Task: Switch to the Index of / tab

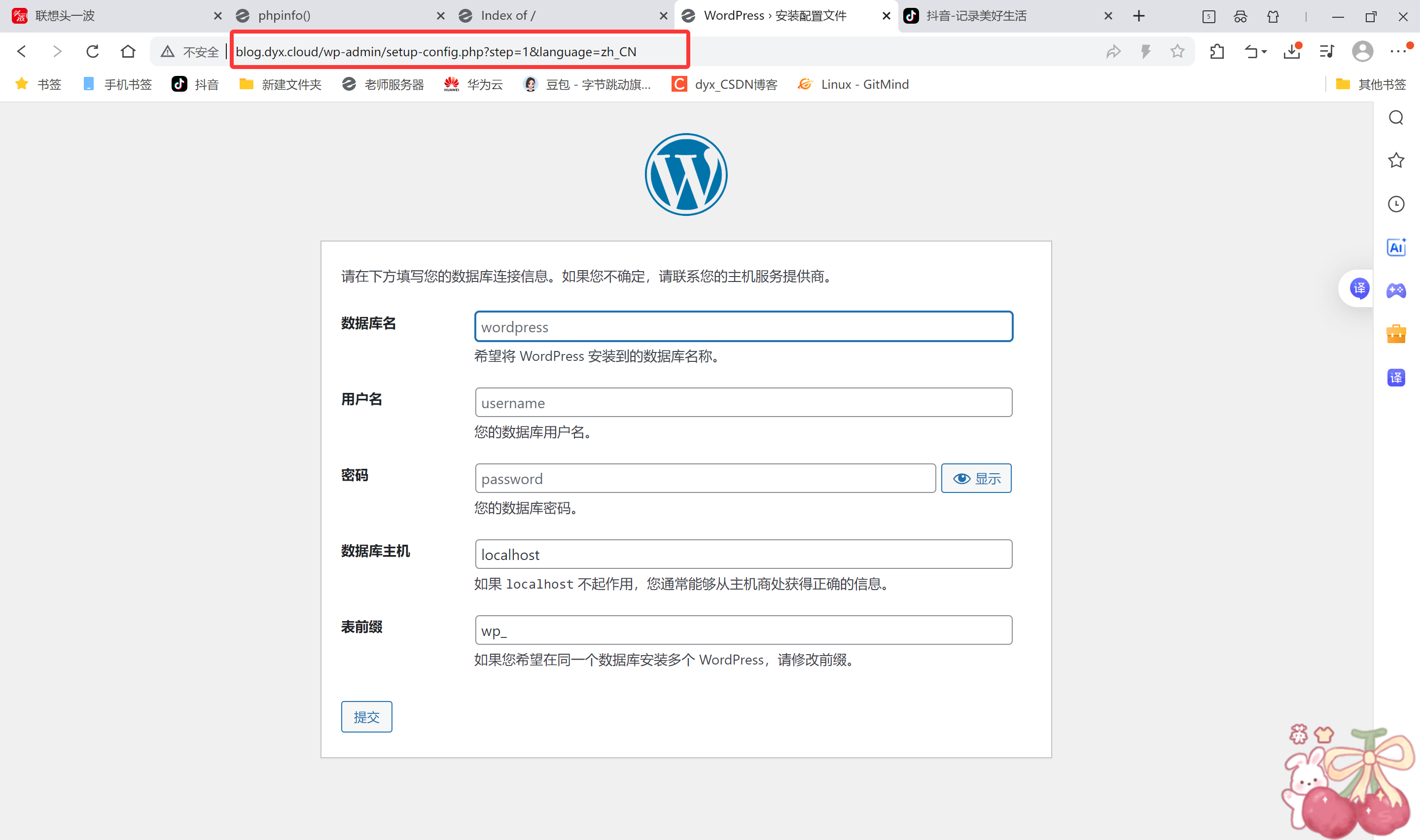Action: (507, 16)
